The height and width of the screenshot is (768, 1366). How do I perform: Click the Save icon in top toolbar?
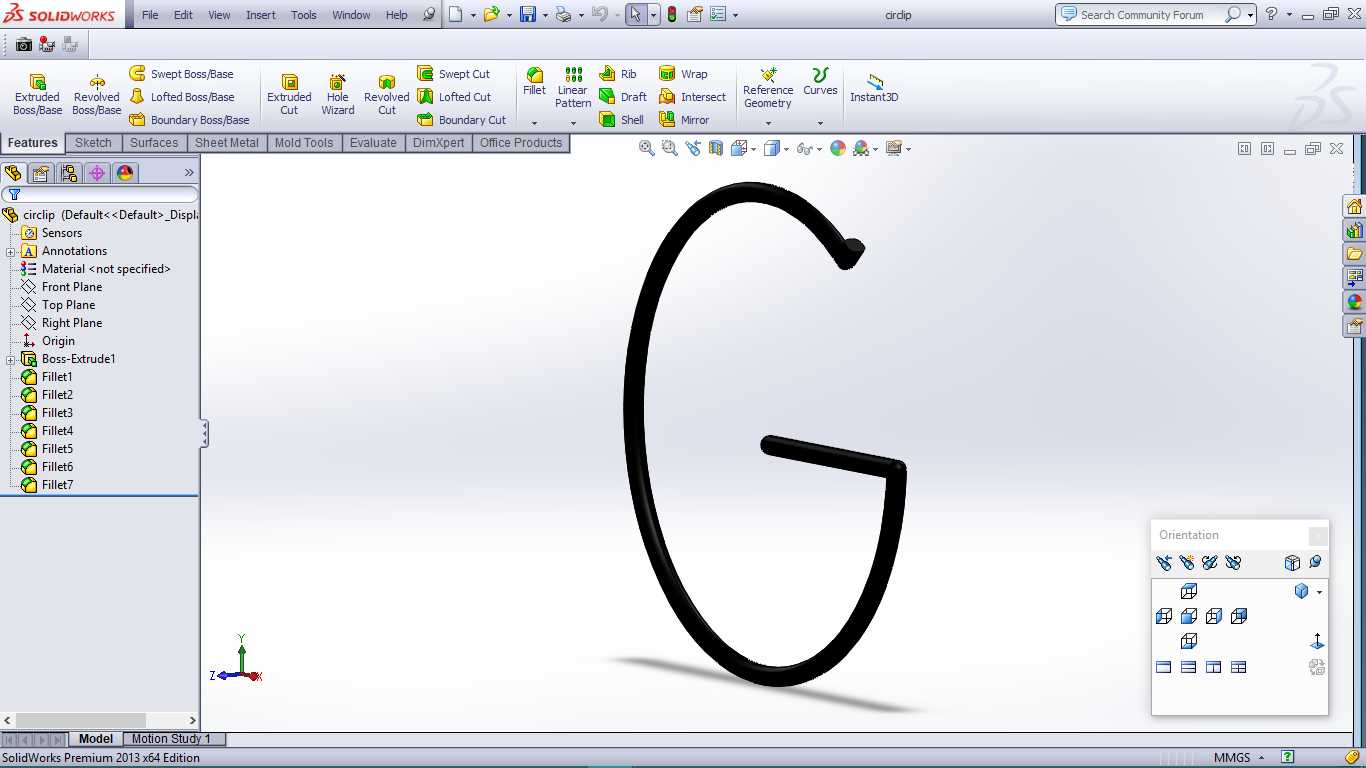pyautogui.click(x=528, y=15)
